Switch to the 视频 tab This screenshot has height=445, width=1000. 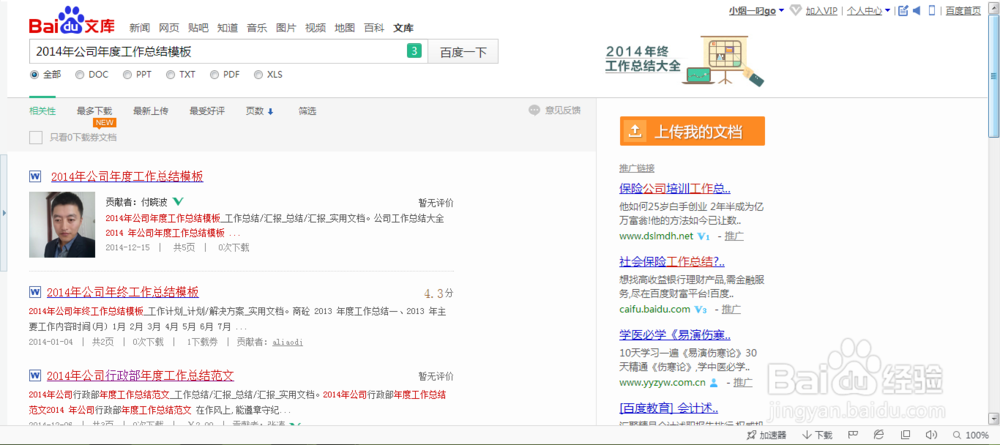coord(316,27)
